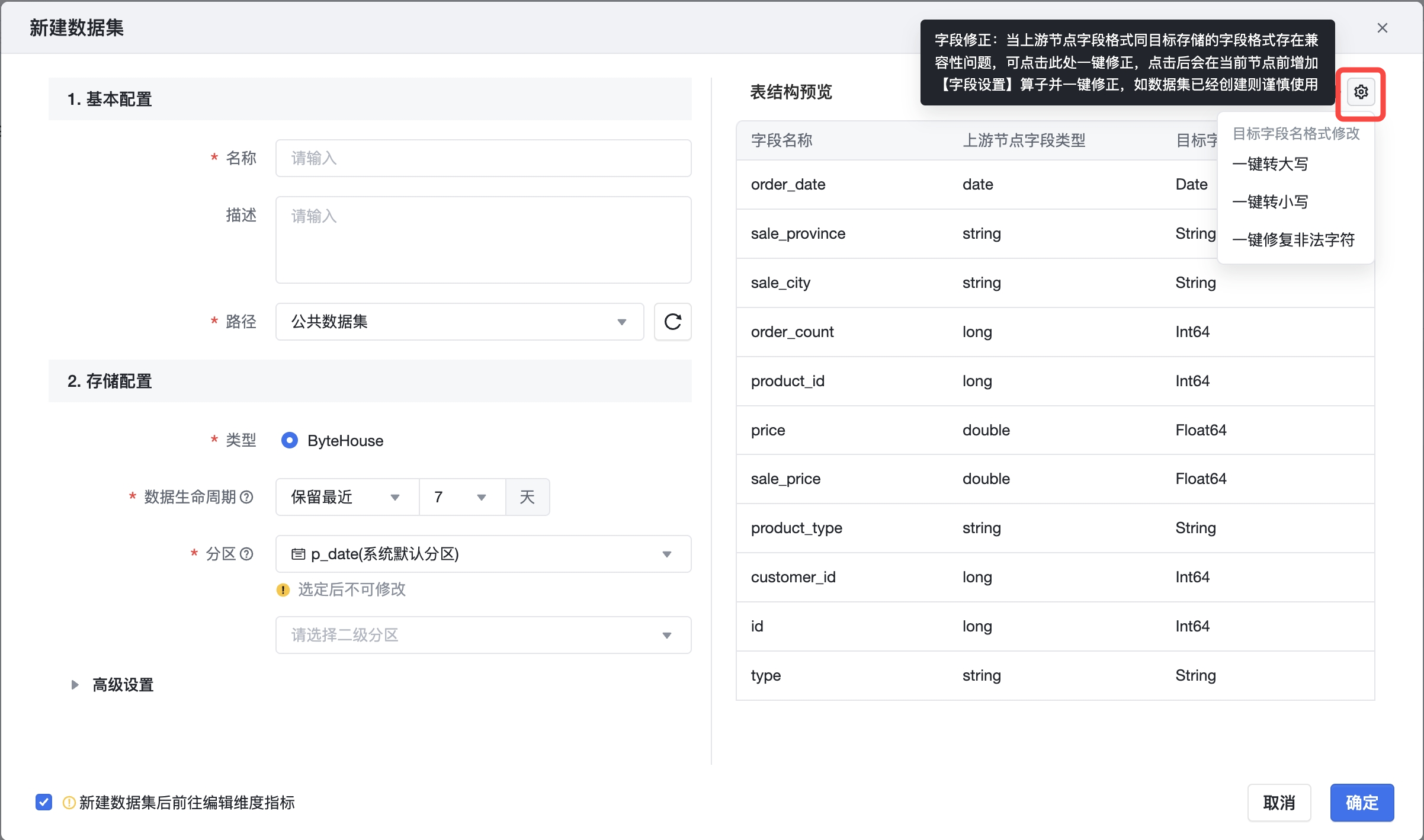Open the 7 days number dropdown
Viewport: 1424px width, 840px height.
(461, 497)
